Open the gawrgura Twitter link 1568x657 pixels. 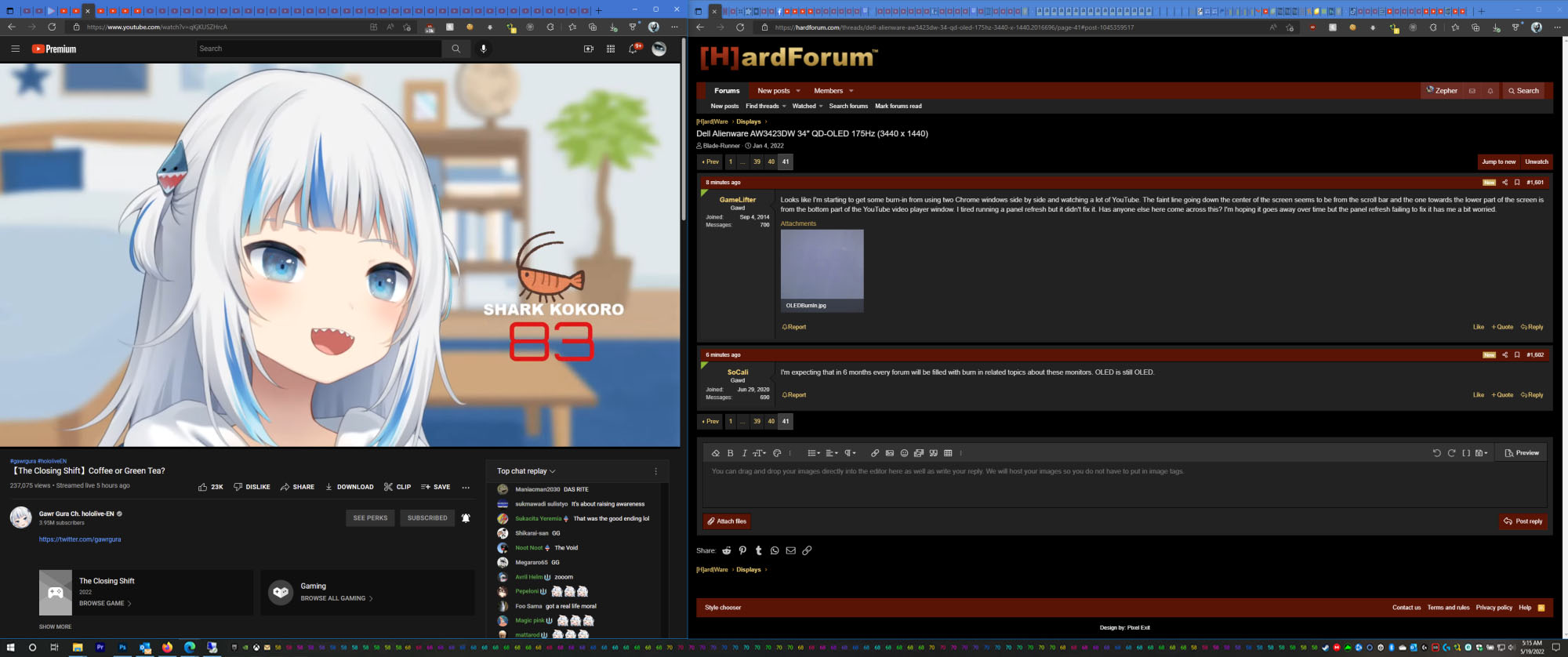(80, 539)
